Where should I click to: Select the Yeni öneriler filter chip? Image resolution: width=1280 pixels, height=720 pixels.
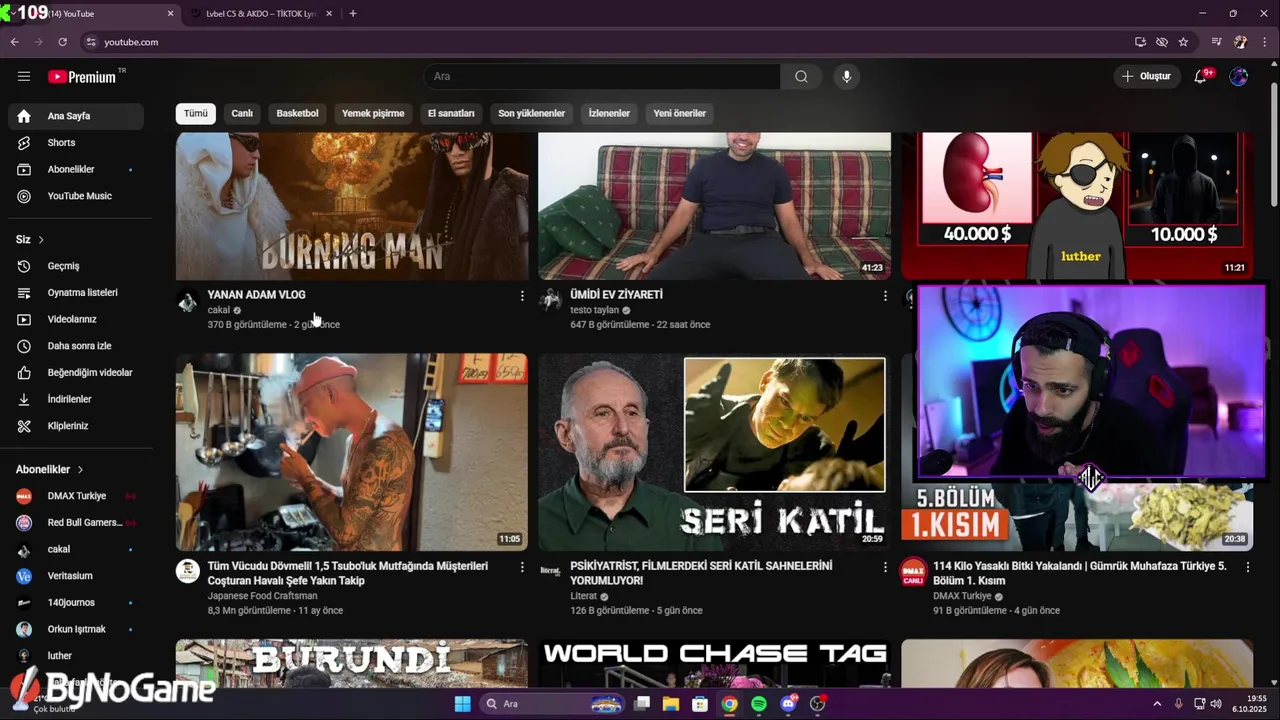click(680, 113)
